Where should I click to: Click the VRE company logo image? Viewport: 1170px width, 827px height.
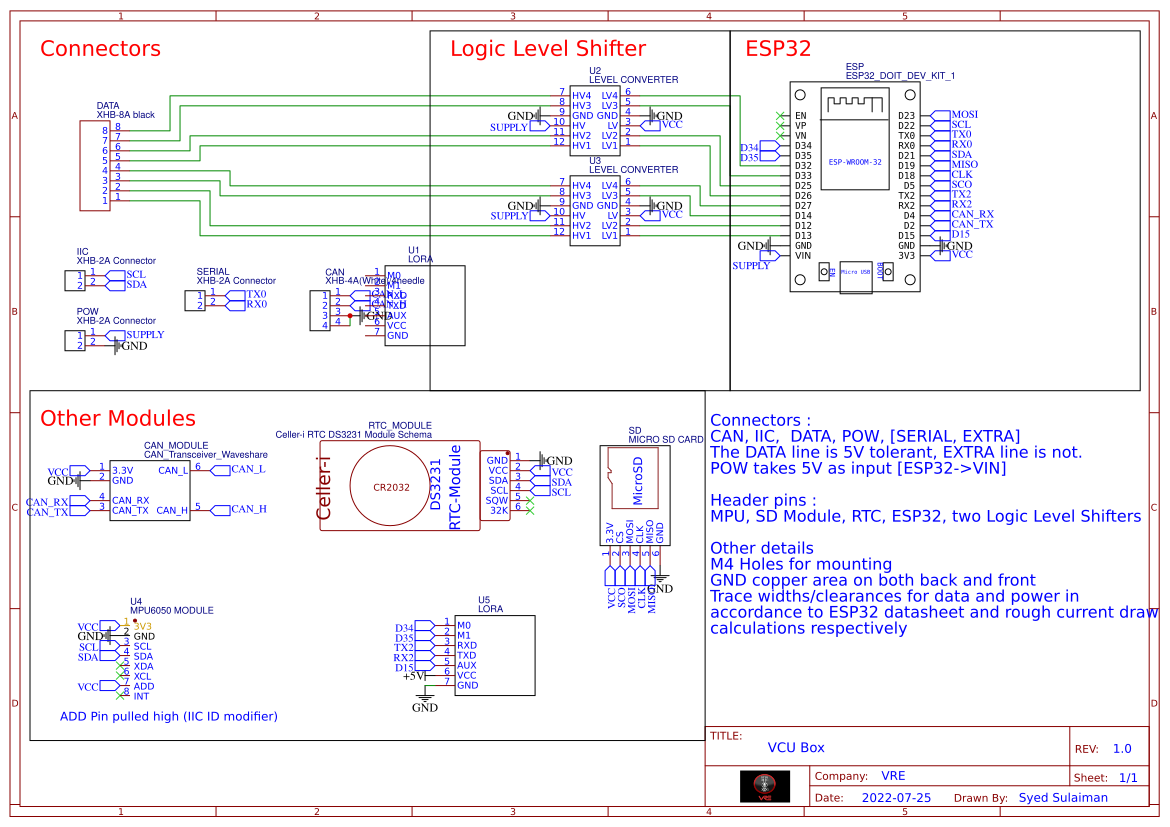pyautogui.click(x=764, y=786)
